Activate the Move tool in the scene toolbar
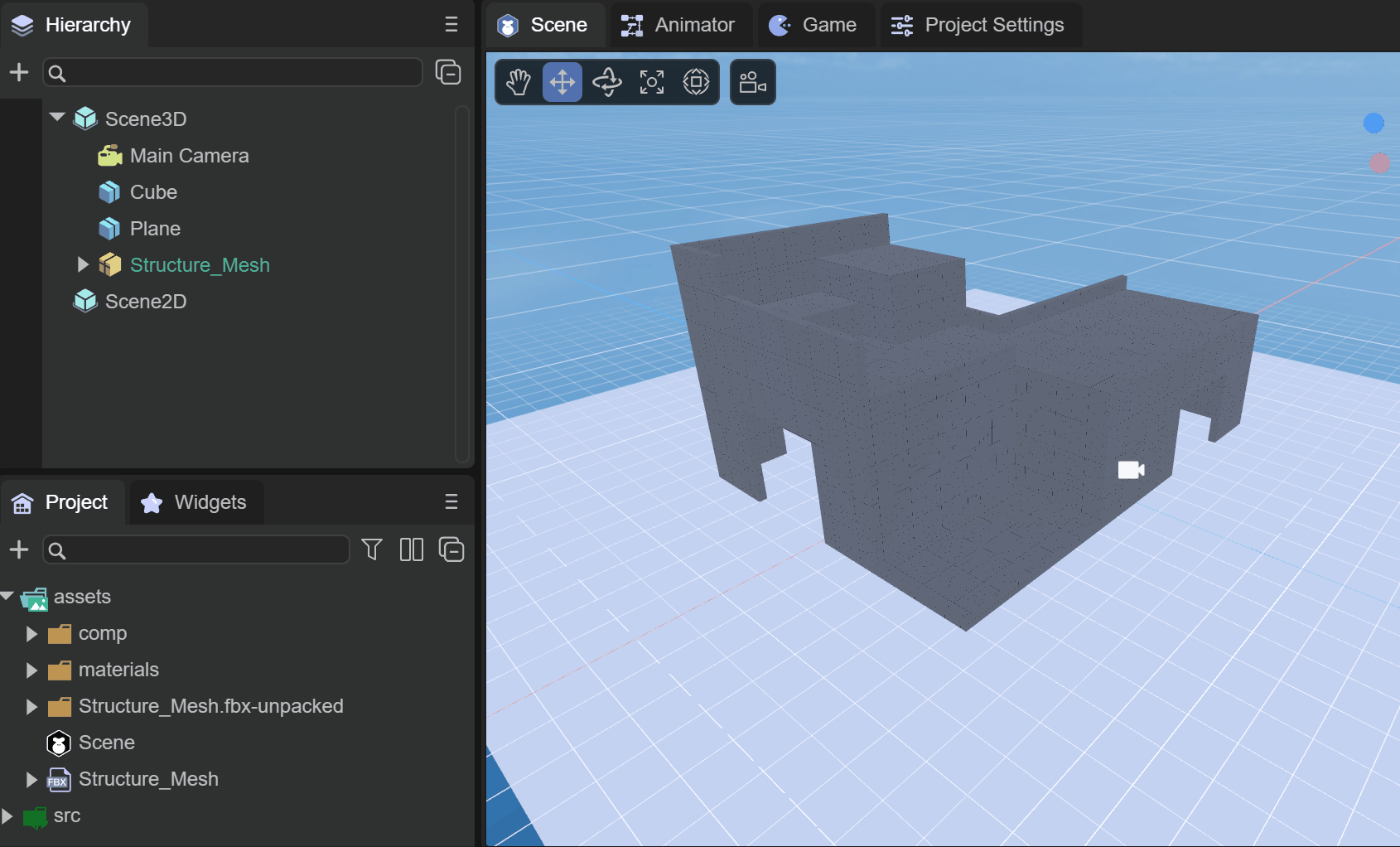This screenshot has width=1400, height=847. coord(562,82)
